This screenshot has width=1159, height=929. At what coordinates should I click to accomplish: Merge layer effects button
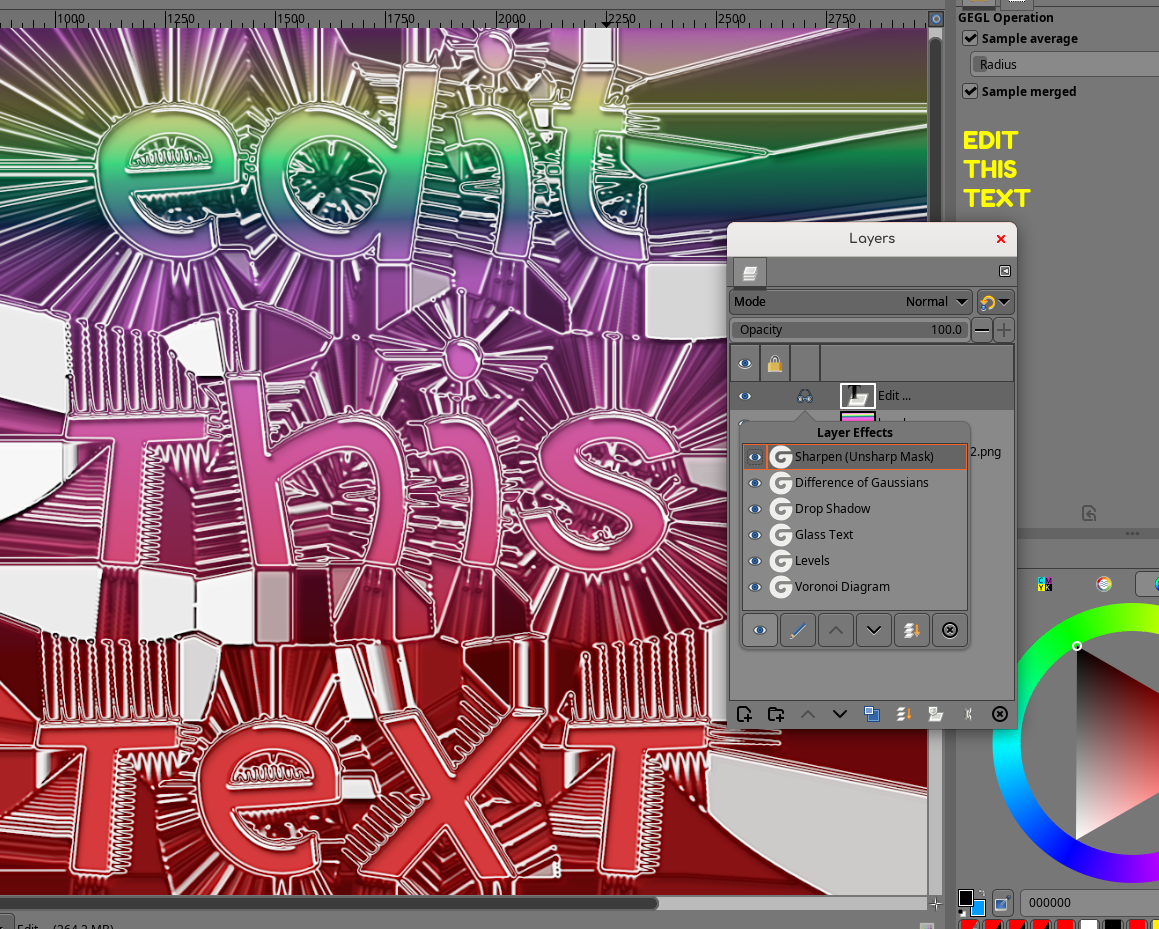tap(911, 630)
